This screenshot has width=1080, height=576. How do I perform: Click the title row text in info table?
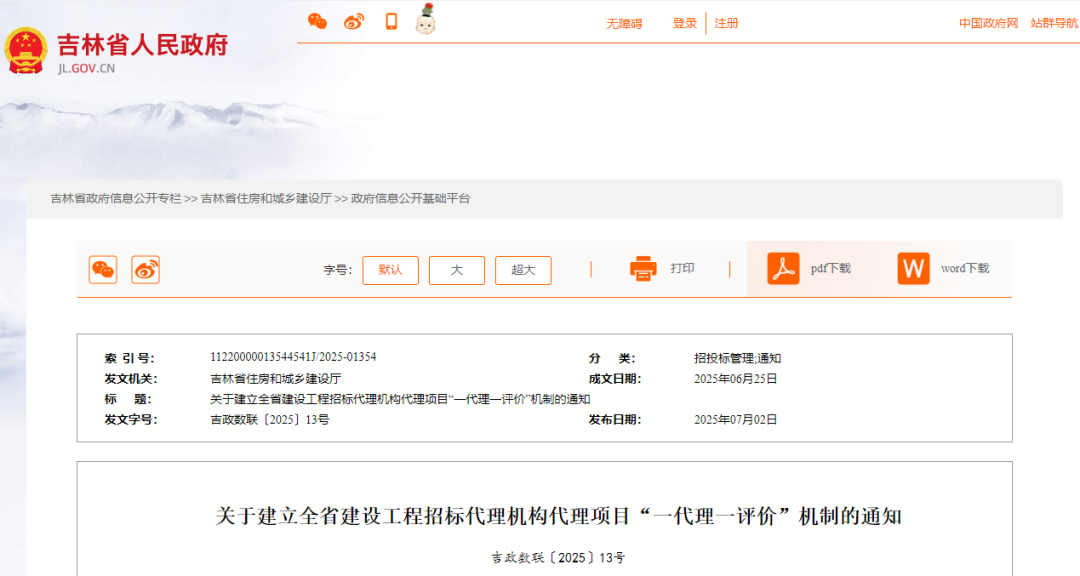(x=400, y=399)
